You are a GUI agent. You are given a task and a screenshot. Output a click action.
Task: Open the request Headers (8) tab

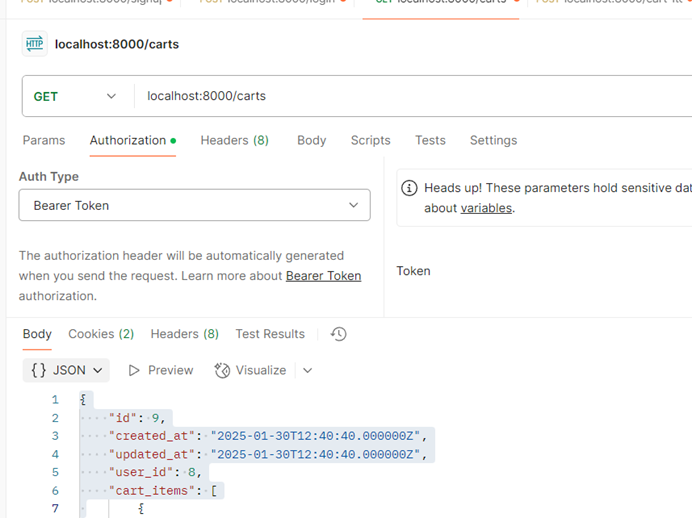(234, 140)
